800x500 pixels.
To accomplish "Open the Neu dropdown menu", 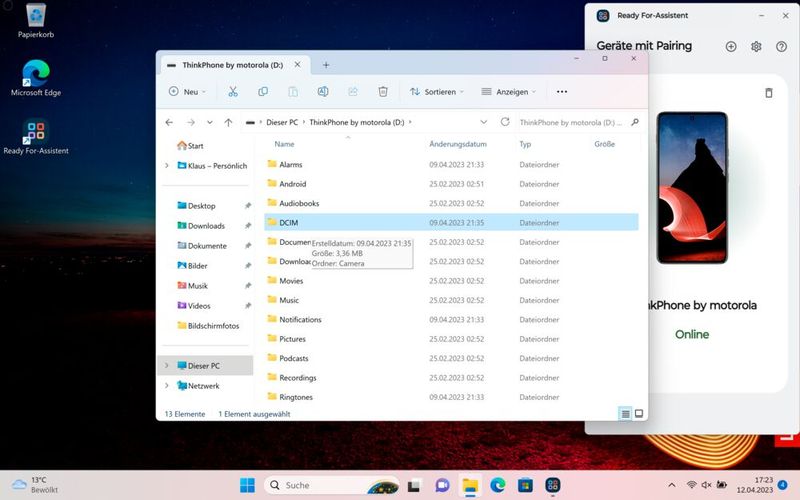I will 187,92.
